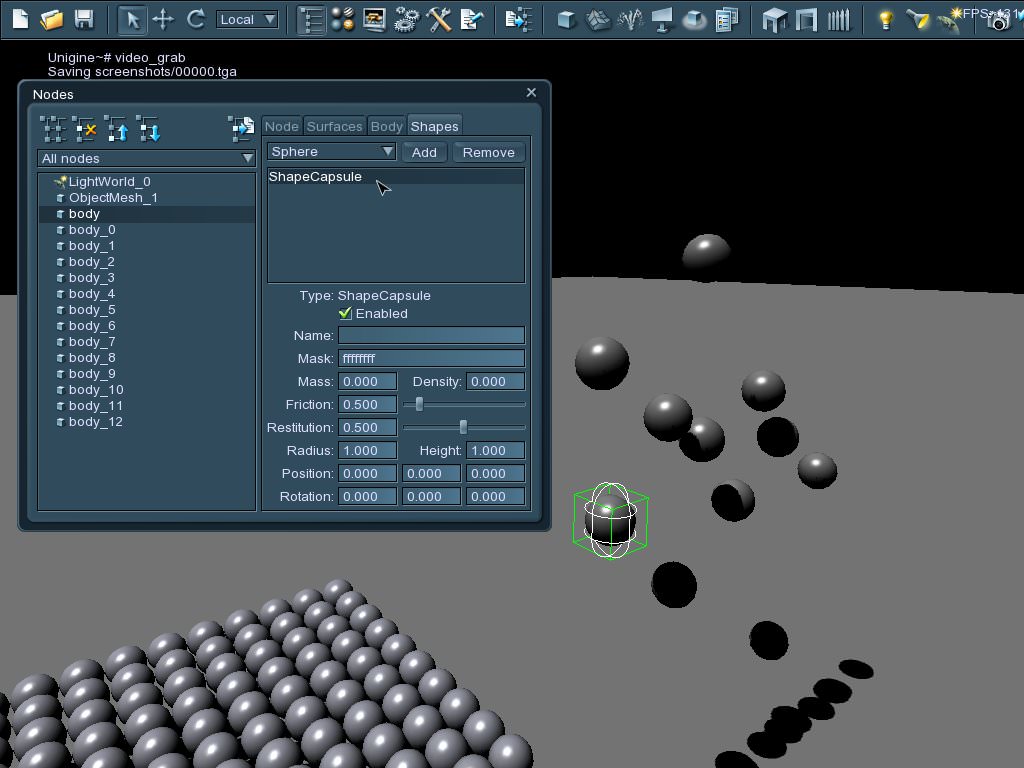Open the script edit pencil icon
1024x768 pixels.
(x=471, y=19)
